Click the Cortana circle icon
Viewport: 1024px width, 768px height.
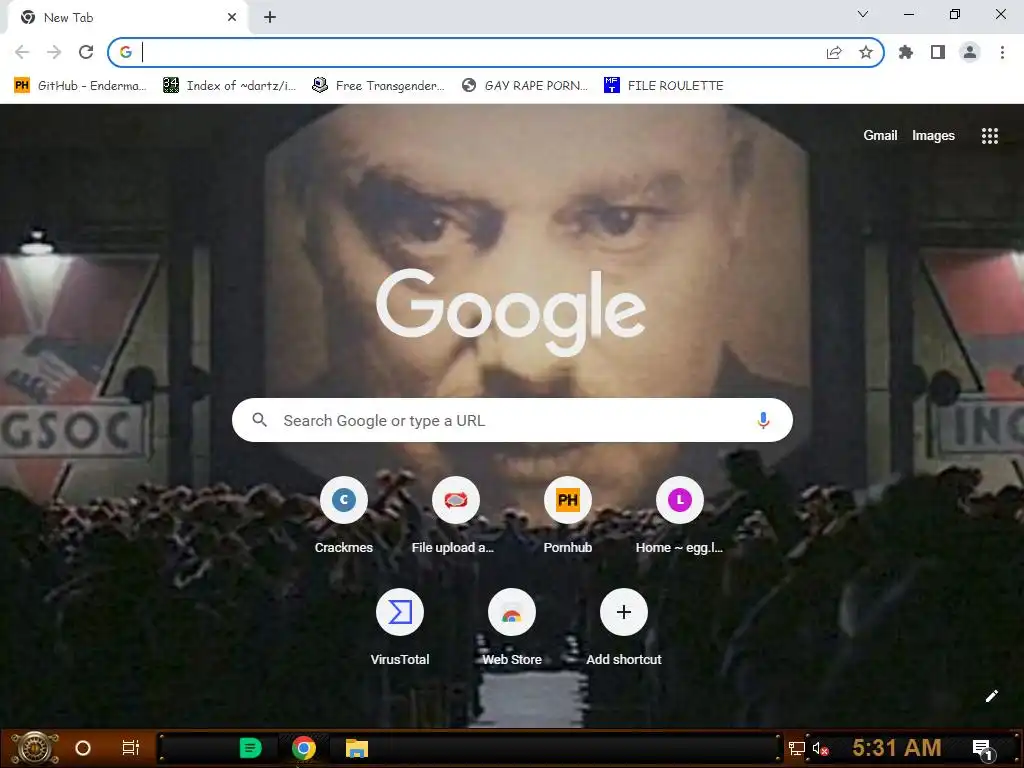point(83,748)
